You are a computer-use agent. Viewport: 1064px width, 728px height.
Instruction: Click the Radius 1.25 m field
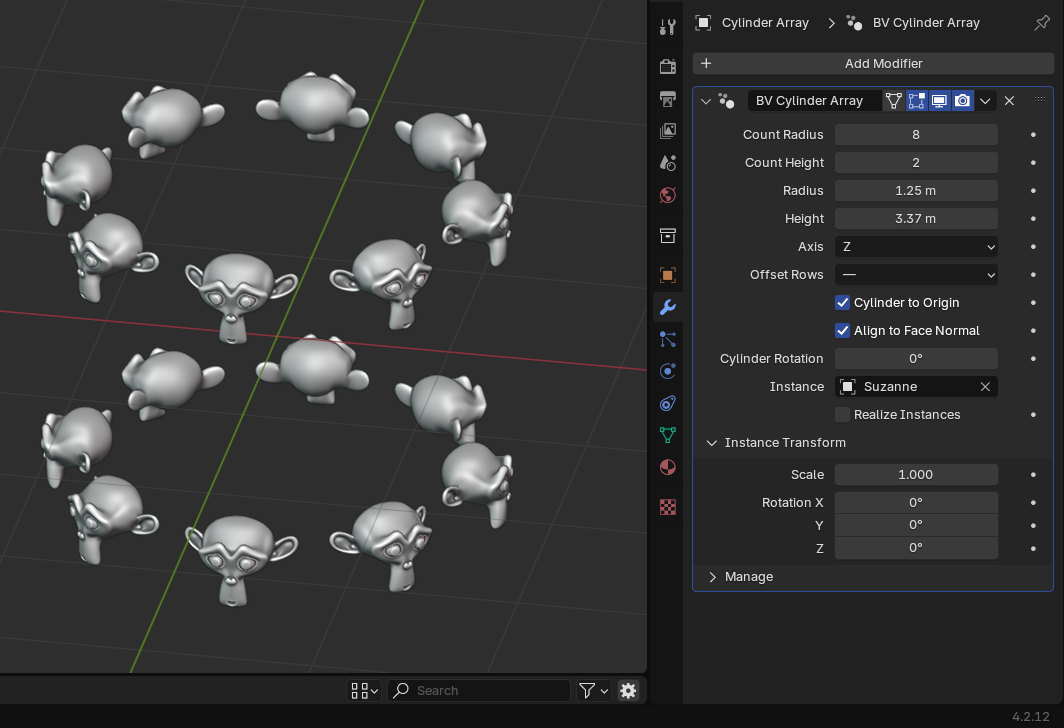tap(916, 191)
